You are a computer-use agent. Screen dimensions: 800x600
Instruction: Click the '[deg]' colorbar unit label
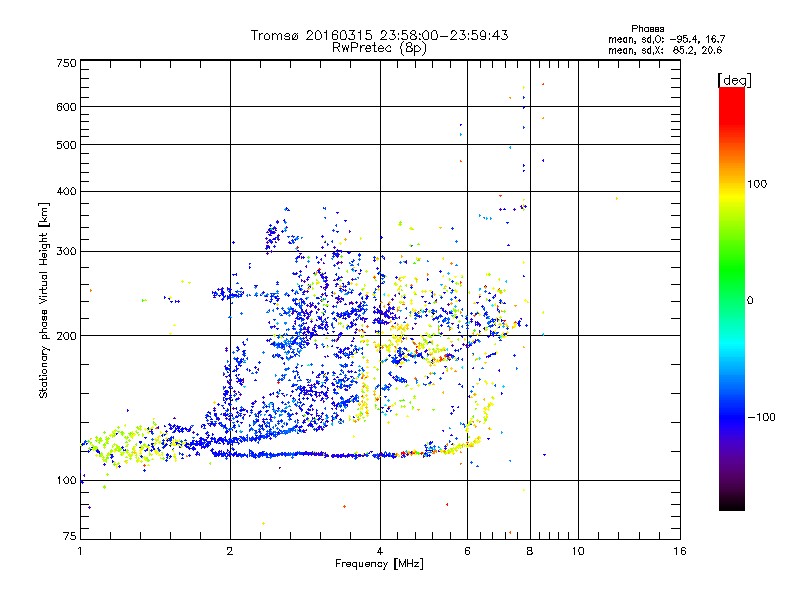click(734, 80)
